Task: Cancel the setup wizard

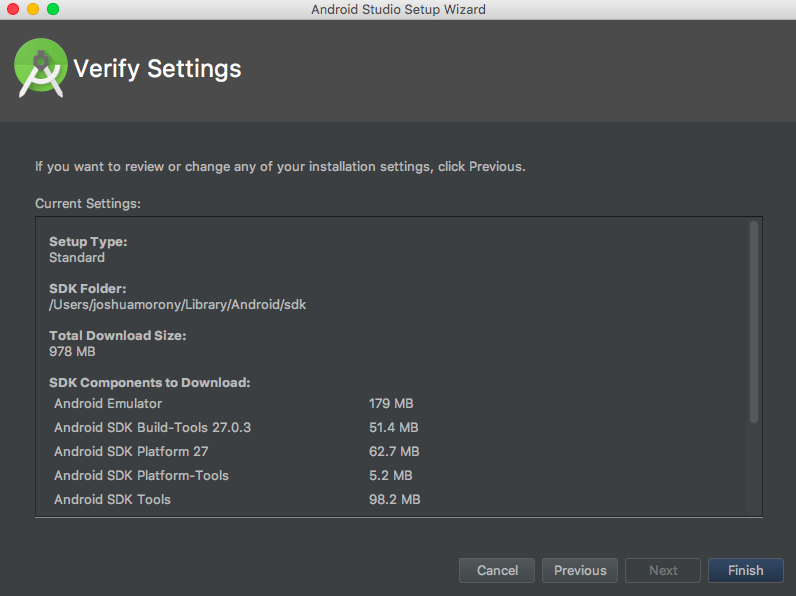Action: coord(497,571)
